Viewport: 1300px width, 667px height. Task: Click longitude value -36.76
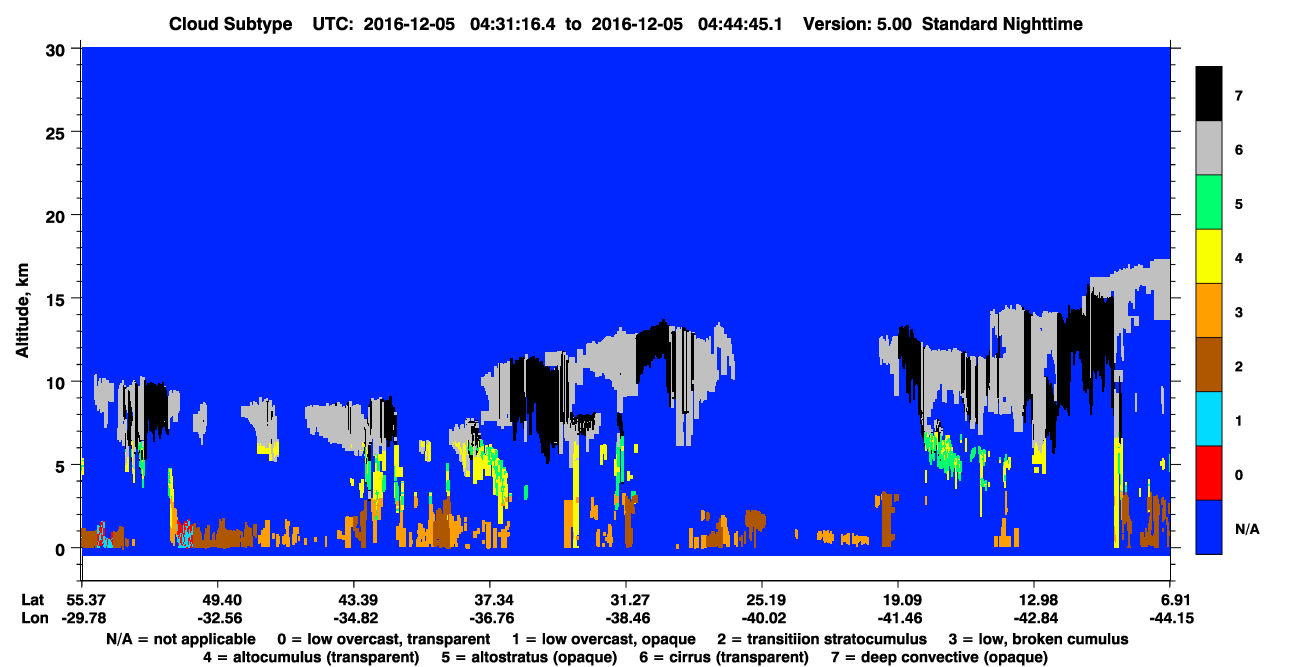point(490,618)
